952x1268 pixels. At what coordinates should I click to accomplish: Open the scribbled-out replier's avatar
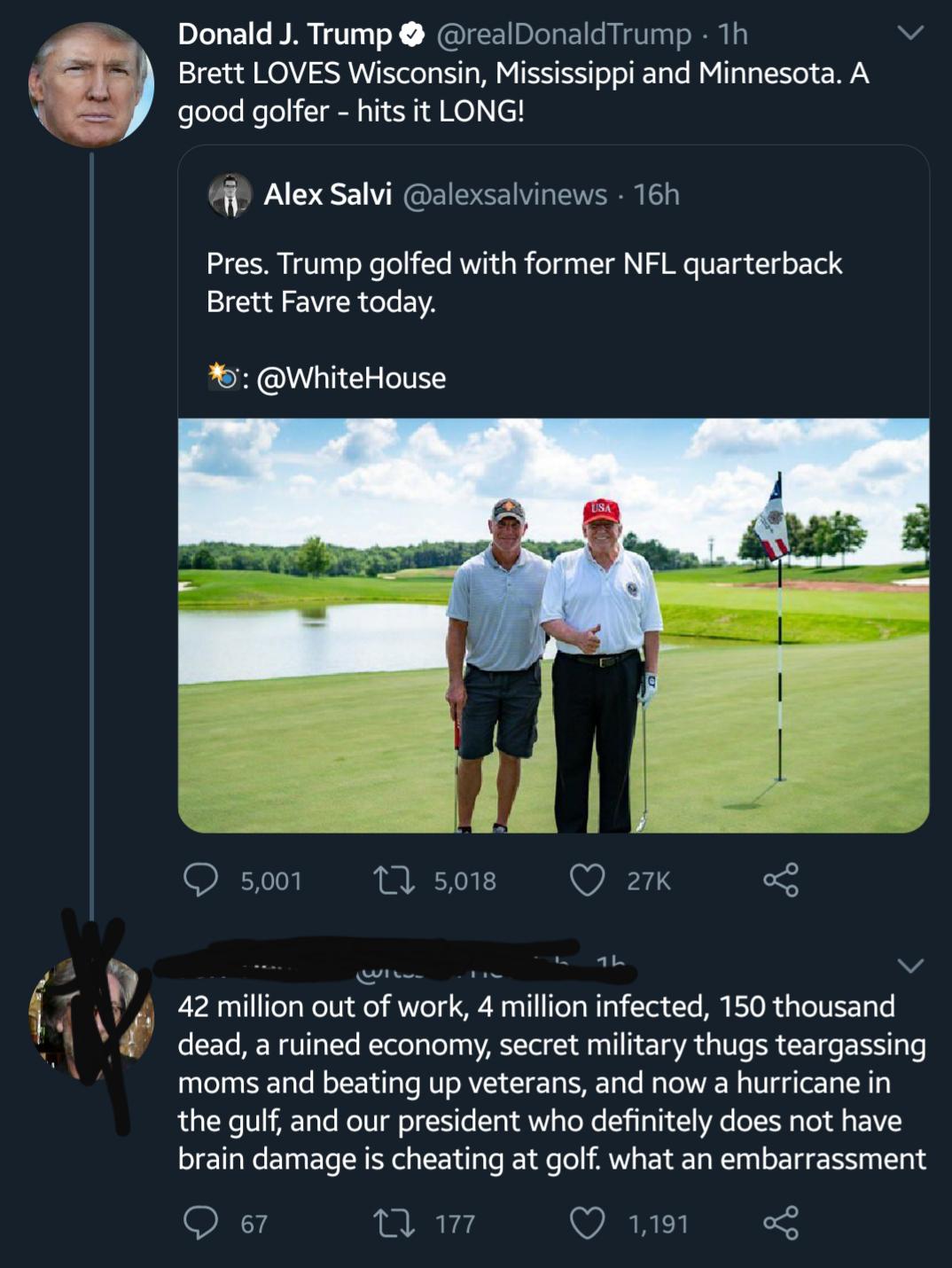coord(91,1018)
